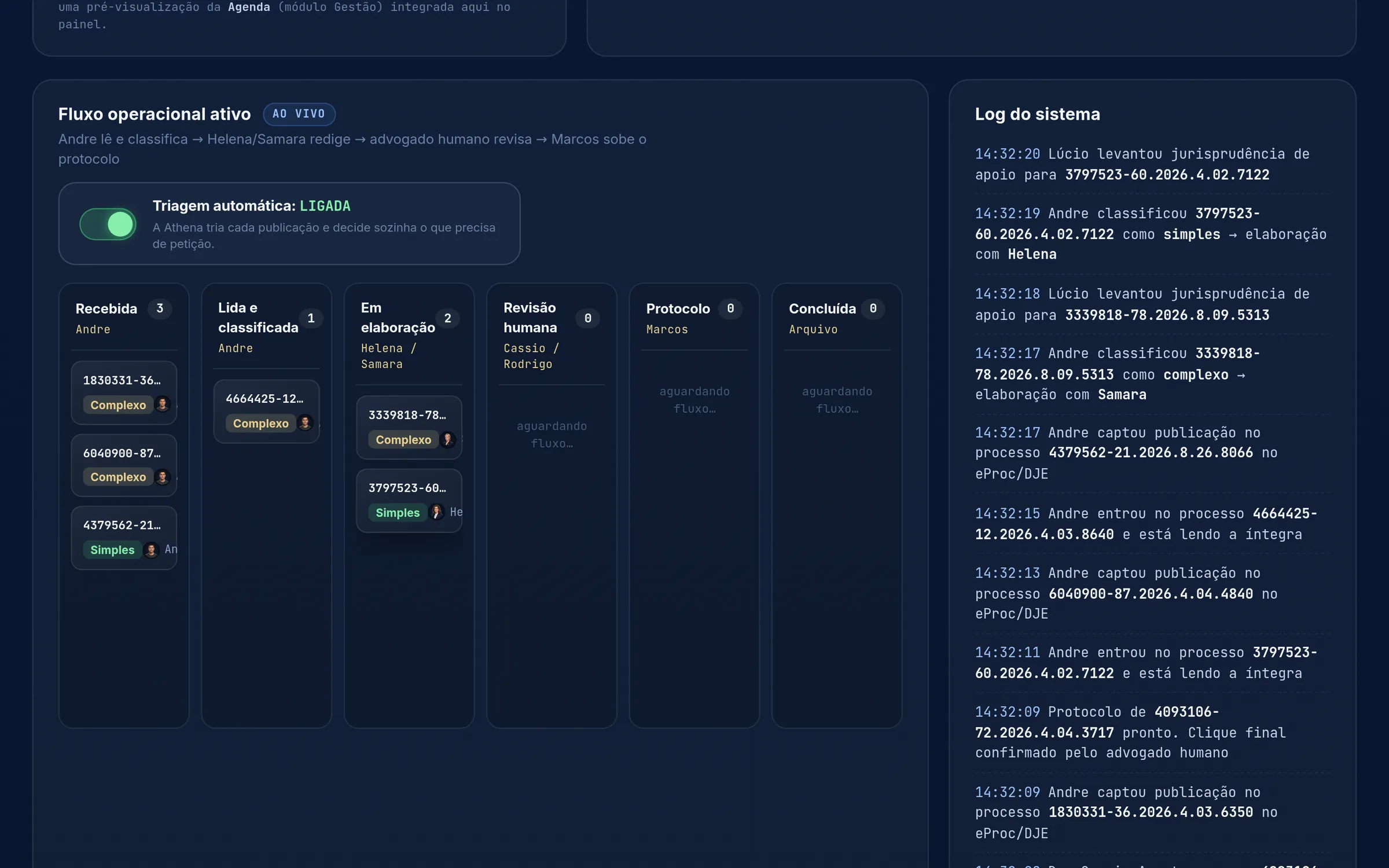The height and width of the screenshot is (868, 1389).
Task: Click Simples tag on card 4379562-21
Action: pyautogui.click(x=112, y=550)
